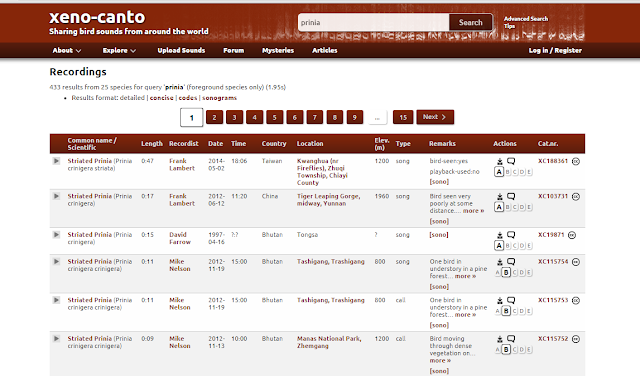Viewport: 640px width, 376px height.
Task: Play the XC115754 Tashigang song recording
Action: (x=56, y=262)
